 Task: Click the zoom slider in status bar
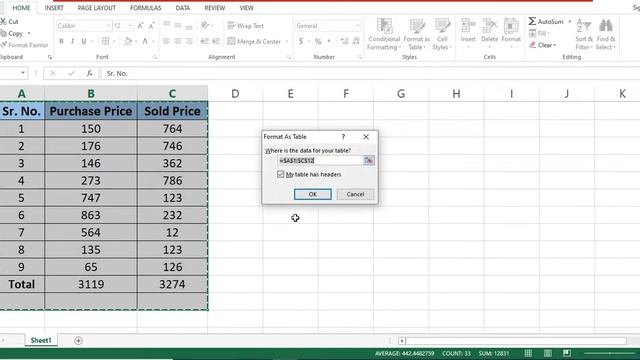tap(610, 353)
